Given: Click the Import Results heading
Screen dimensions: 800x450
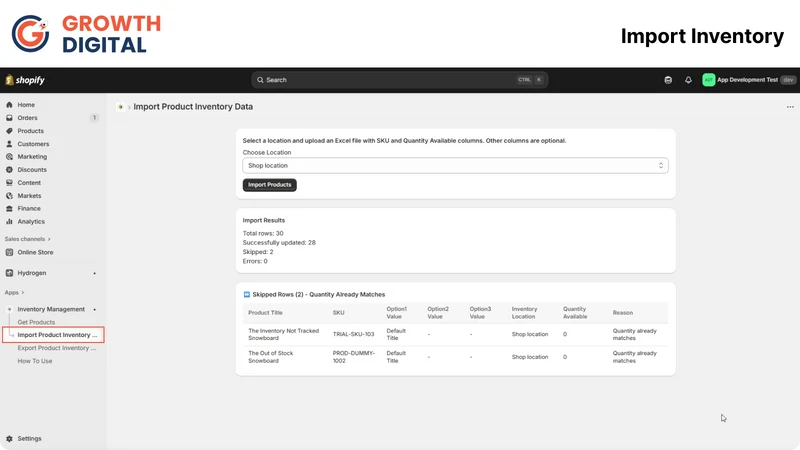Looking at the screenshot, I should [x=264, y=220].
